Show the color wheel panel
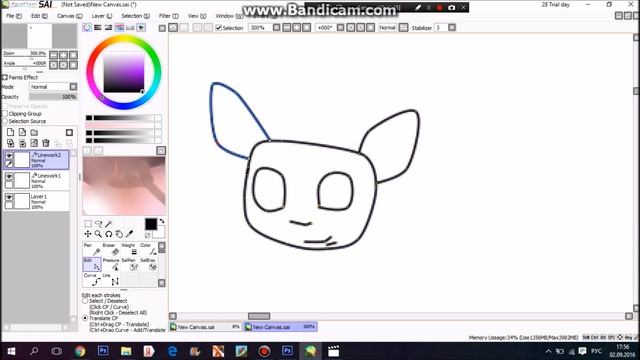This screenshot has height=360, width=640. coord(87,27)
